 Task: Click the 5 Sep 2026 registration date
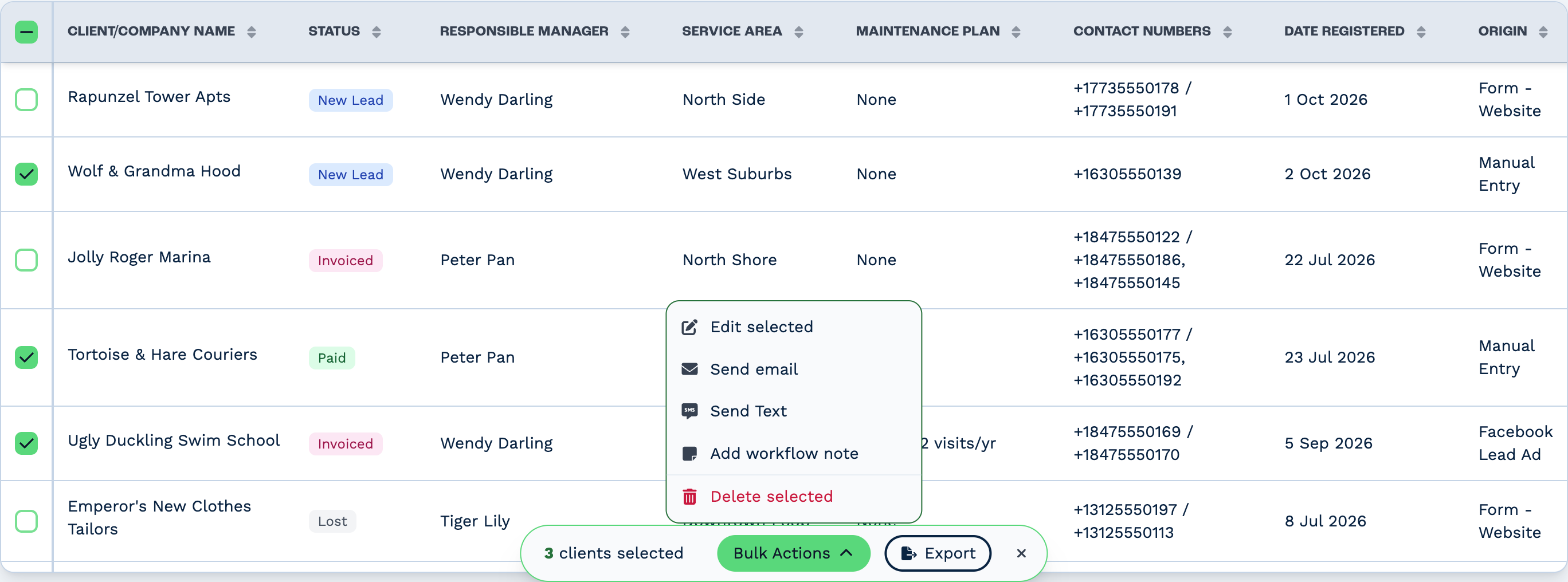point(1328,444)
